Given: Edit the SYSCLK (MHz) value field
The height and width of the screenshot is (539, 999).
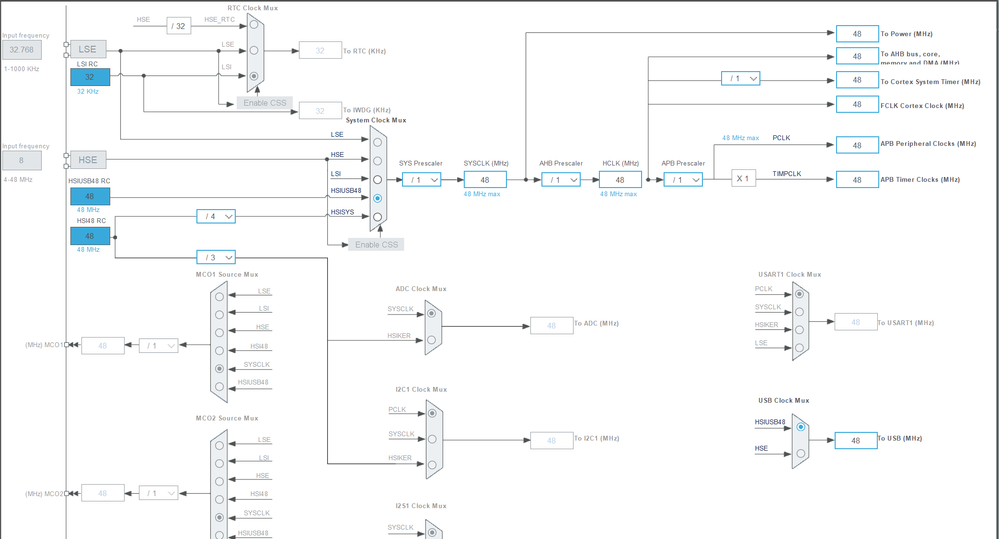Looking at the screenshot, I should click(x=485, y=180).
